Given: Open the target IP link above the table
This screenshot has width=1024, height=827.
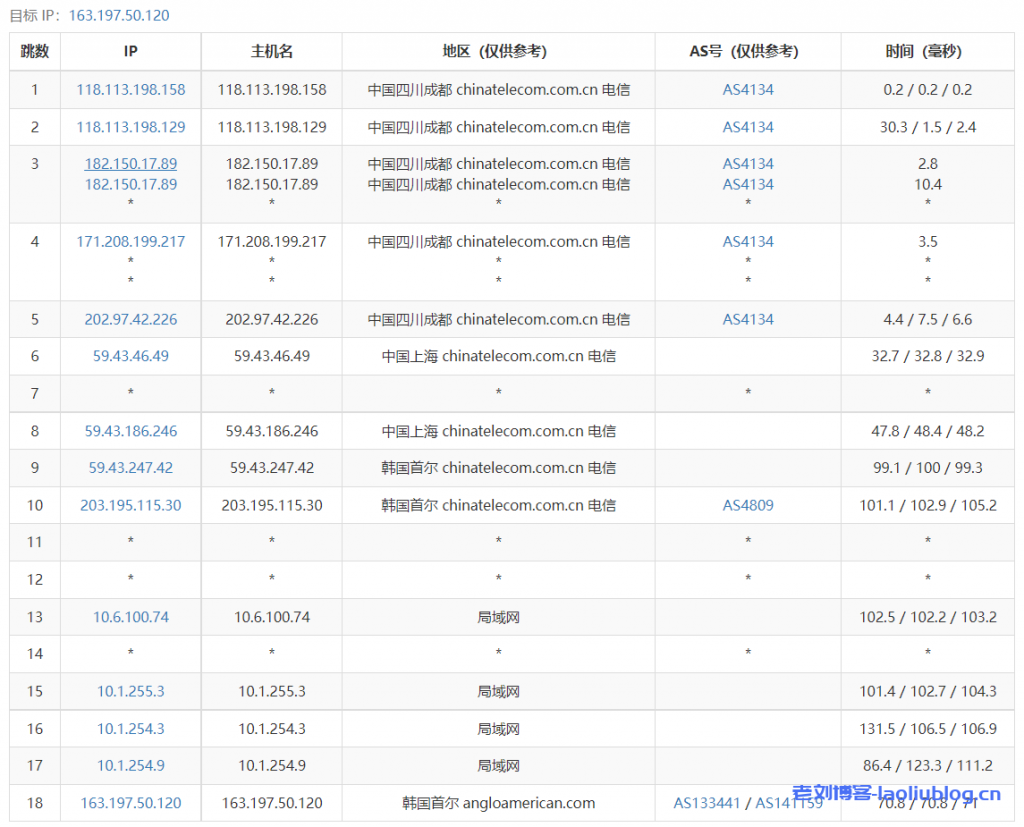Looking at the screenshot, I should 119,15.
